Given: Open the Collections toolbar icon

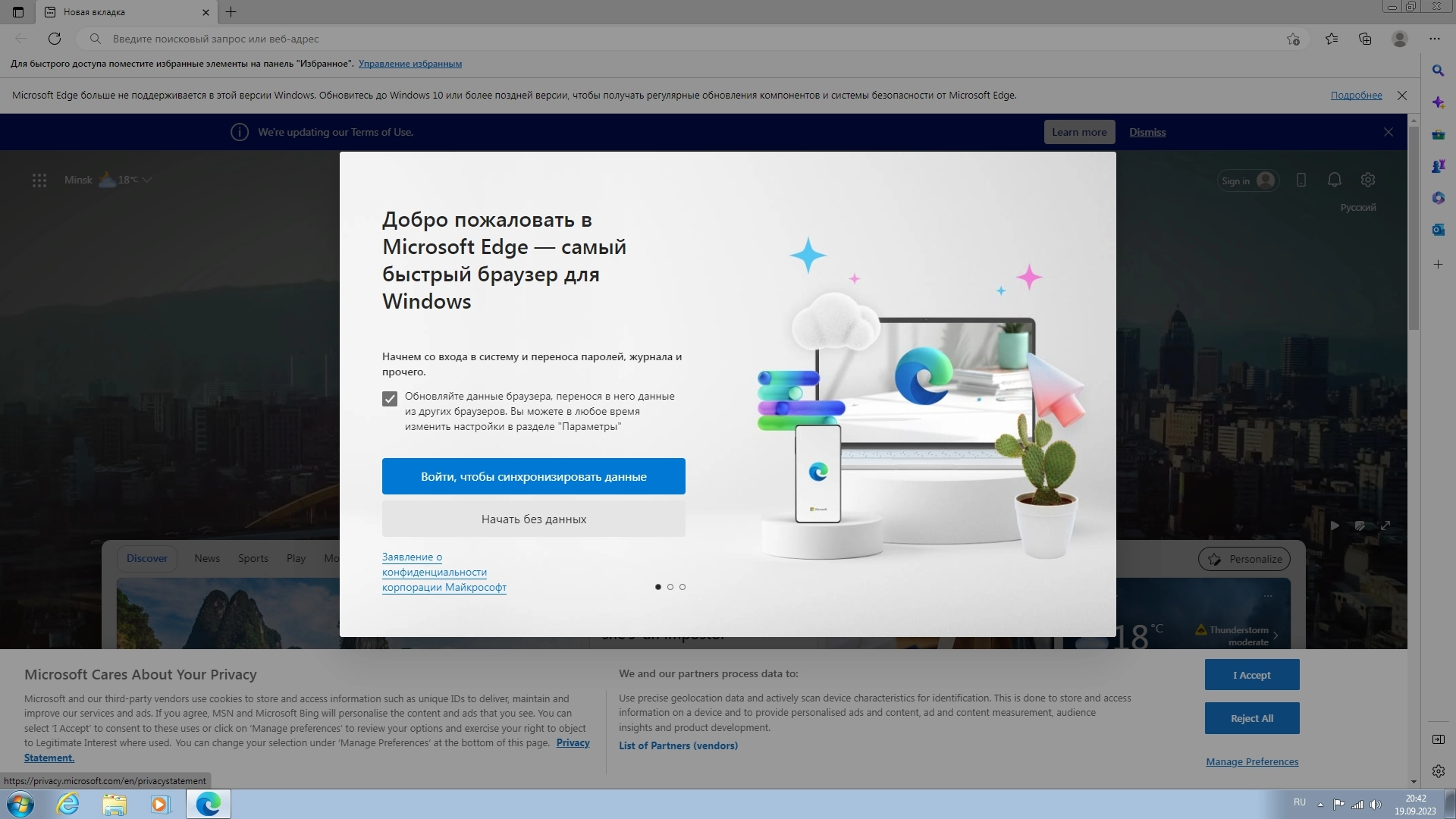Looking at the screenshot, I should 1365,39.
